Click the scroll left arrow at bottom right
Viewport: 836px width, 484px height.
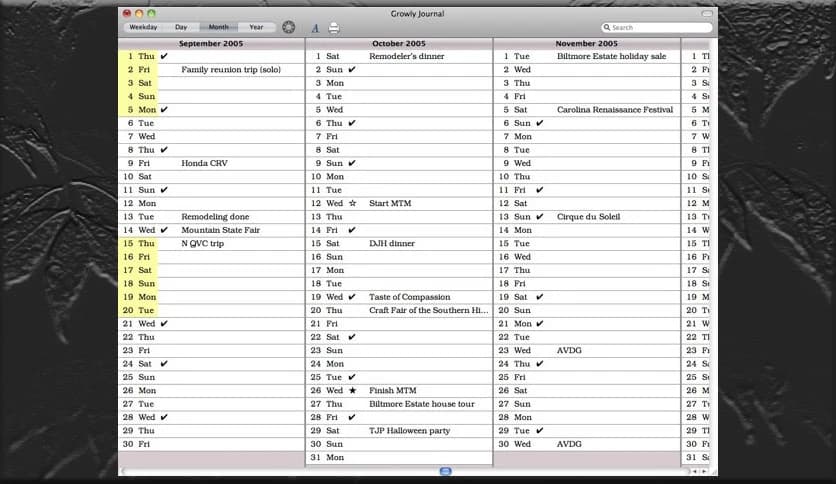694,471
